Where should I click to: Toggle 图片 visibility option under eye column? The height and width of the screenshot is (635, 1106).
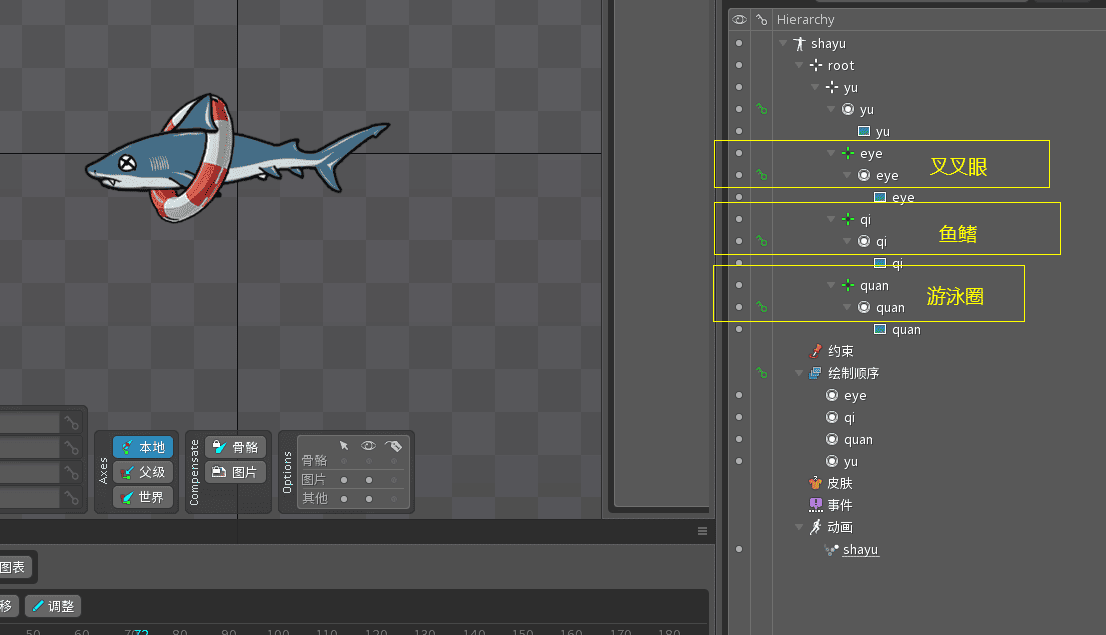point(369,480)
